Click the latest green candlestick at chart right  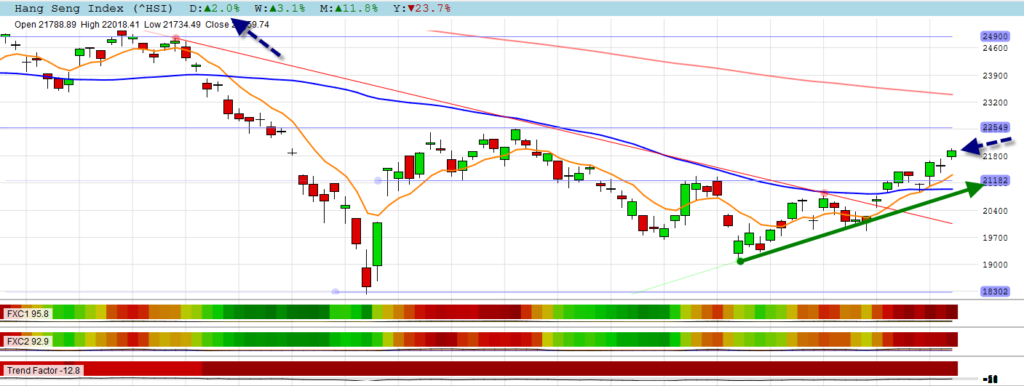click(952, 153)
